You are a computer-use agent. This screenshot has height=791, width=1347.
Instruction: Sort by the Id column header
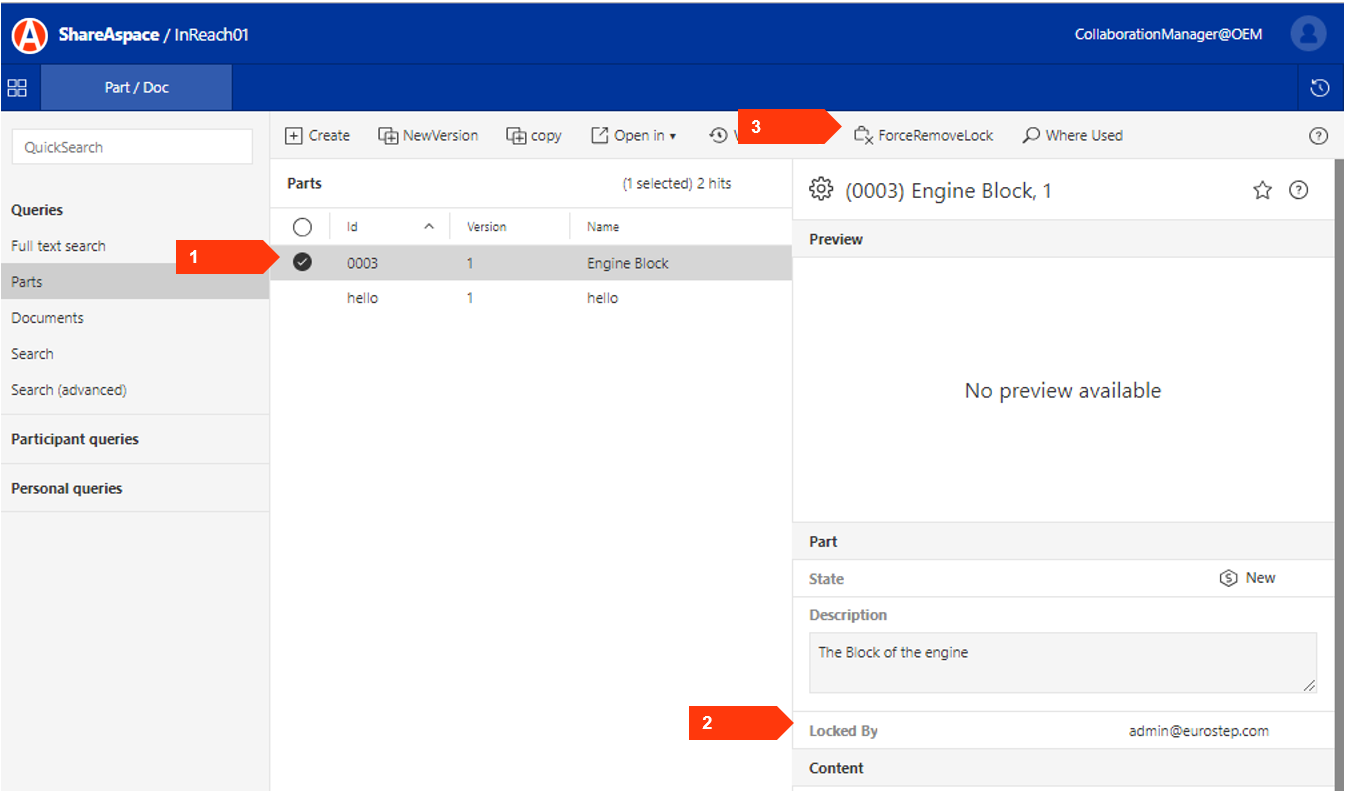tap(390, 227)
